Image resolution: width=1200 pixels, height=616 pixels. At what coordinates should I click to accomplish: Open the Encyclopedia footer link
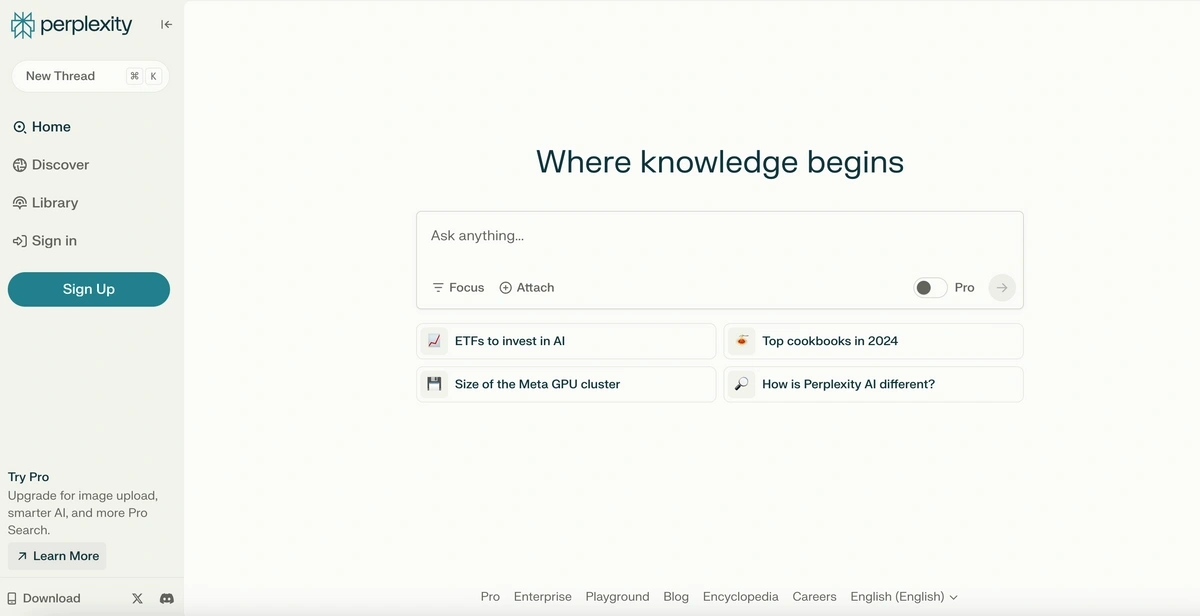tap(741, 597)
